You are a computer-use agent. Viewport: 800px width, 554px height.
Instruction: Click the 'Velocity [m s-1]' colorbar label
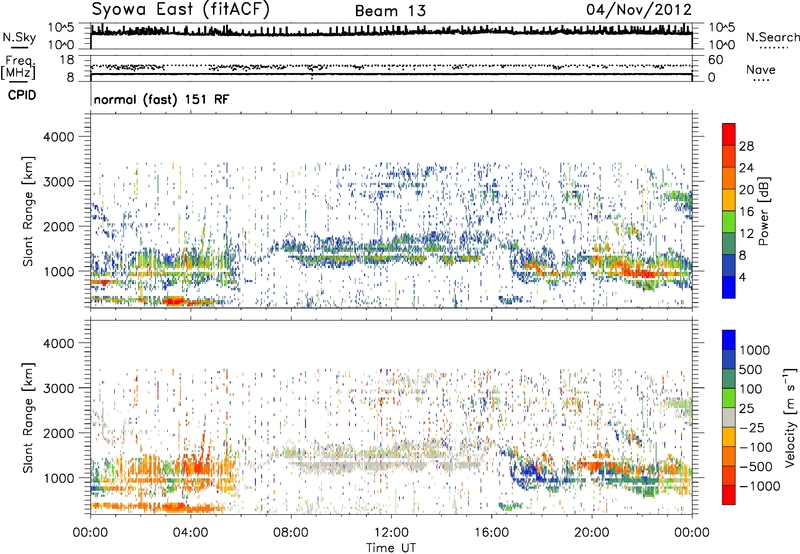pos(790,417)
